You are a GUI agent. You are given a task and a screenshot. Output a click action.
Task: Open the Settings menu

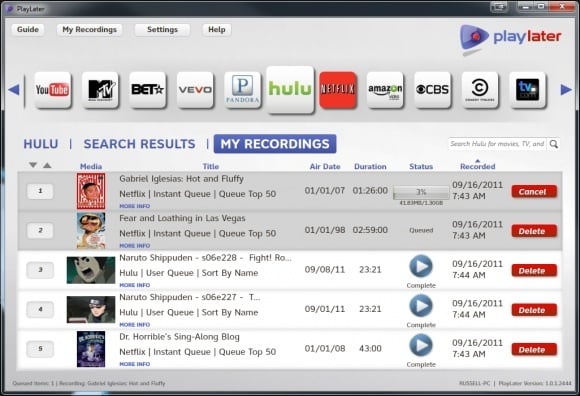[x=162, y=30]
